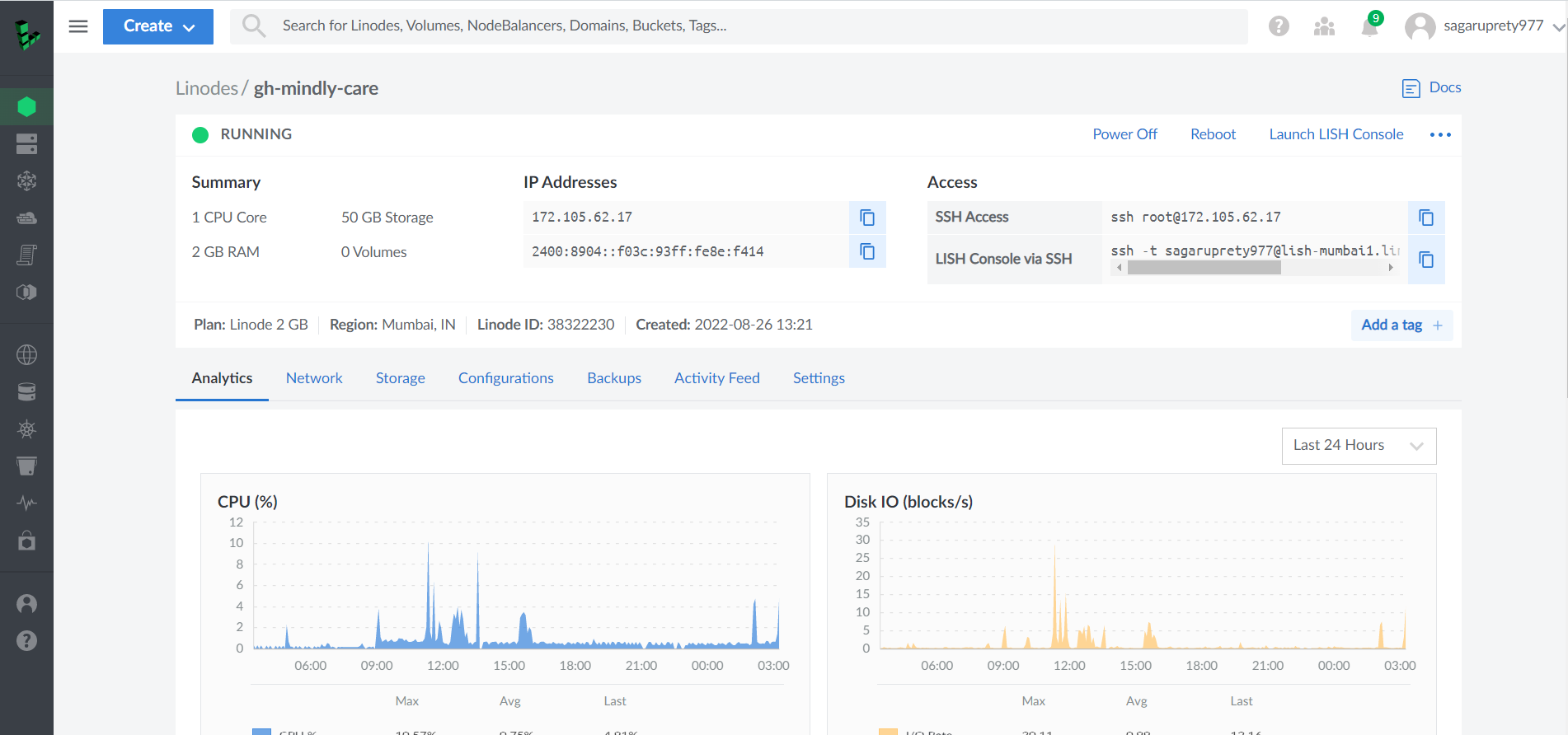Click the '50 GB Storage' summary text
Viewport: 1568px width, 735px height.
click(387, 218)
